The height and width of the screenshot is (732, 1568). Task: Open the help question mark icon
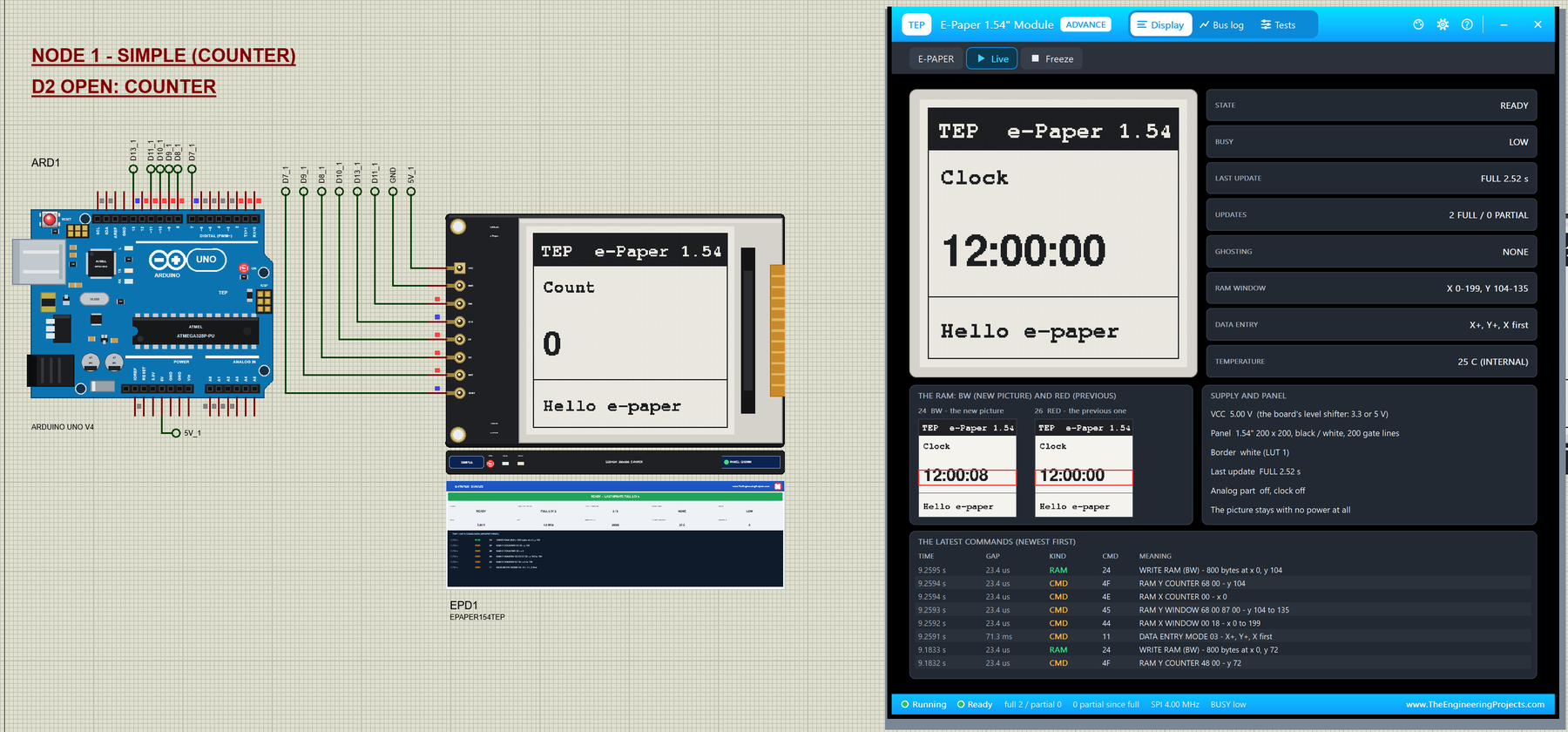pos(1467,24)
